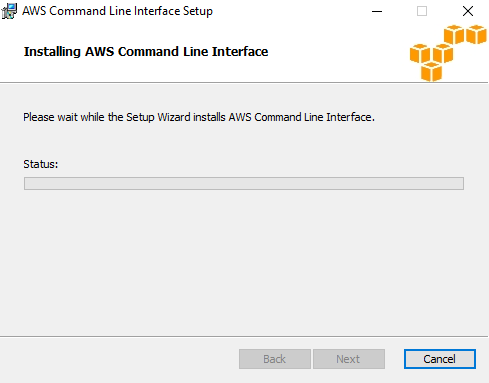Close the AWS Command Line Interface Setup window
This screenshot has height=383, width=489.
point(468,11)
